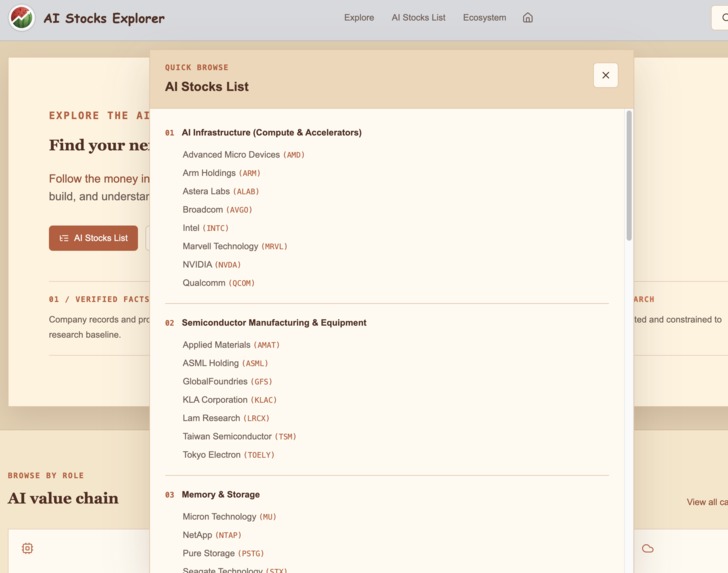Screen dimensions: 728x573
Task: Click Semiconductor Manufacturing & Equipment heading
Action: pos(274,323)
